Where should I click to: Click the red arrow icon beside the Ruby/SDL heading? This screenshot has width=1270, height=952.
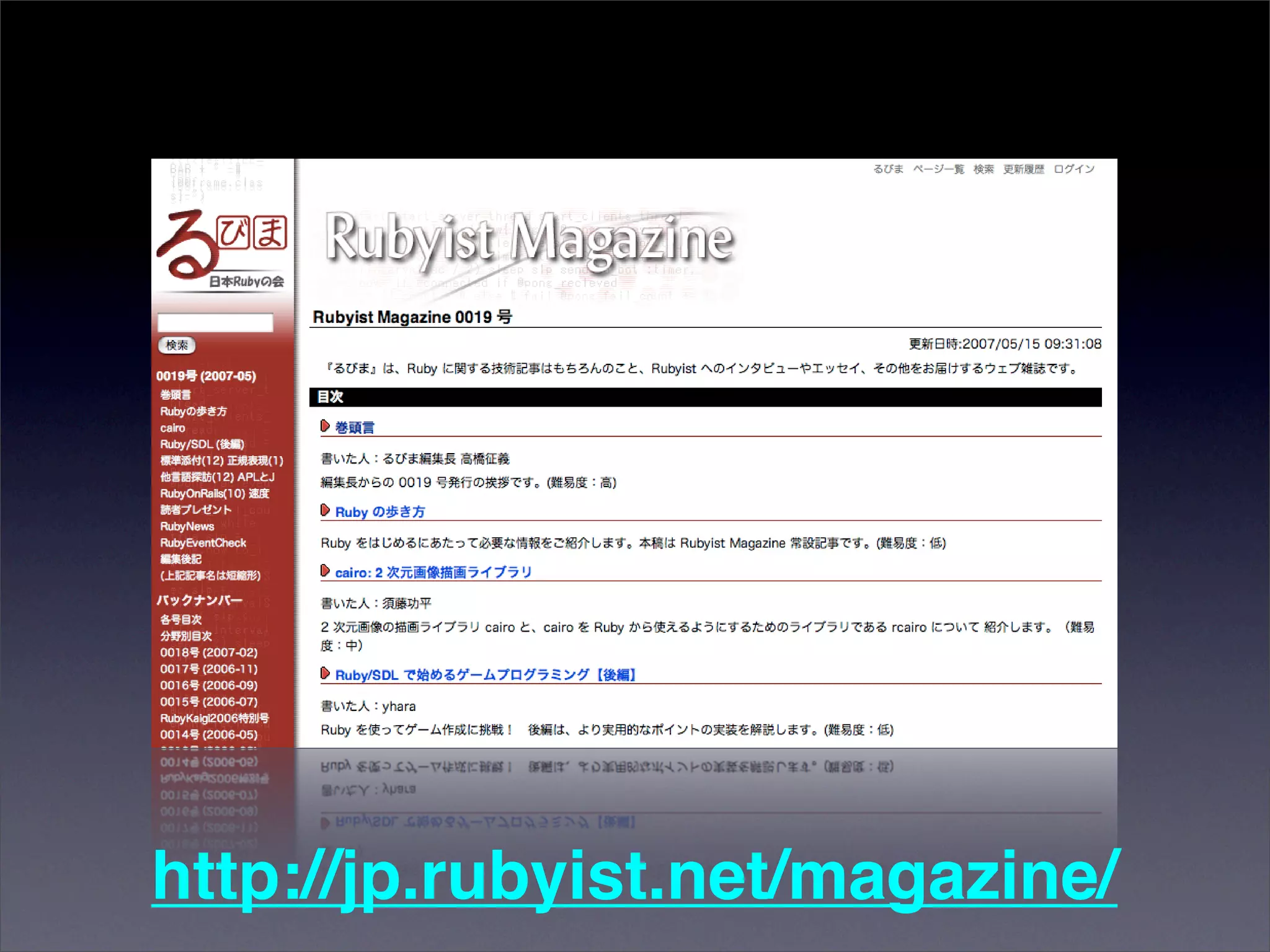point(325,674)
